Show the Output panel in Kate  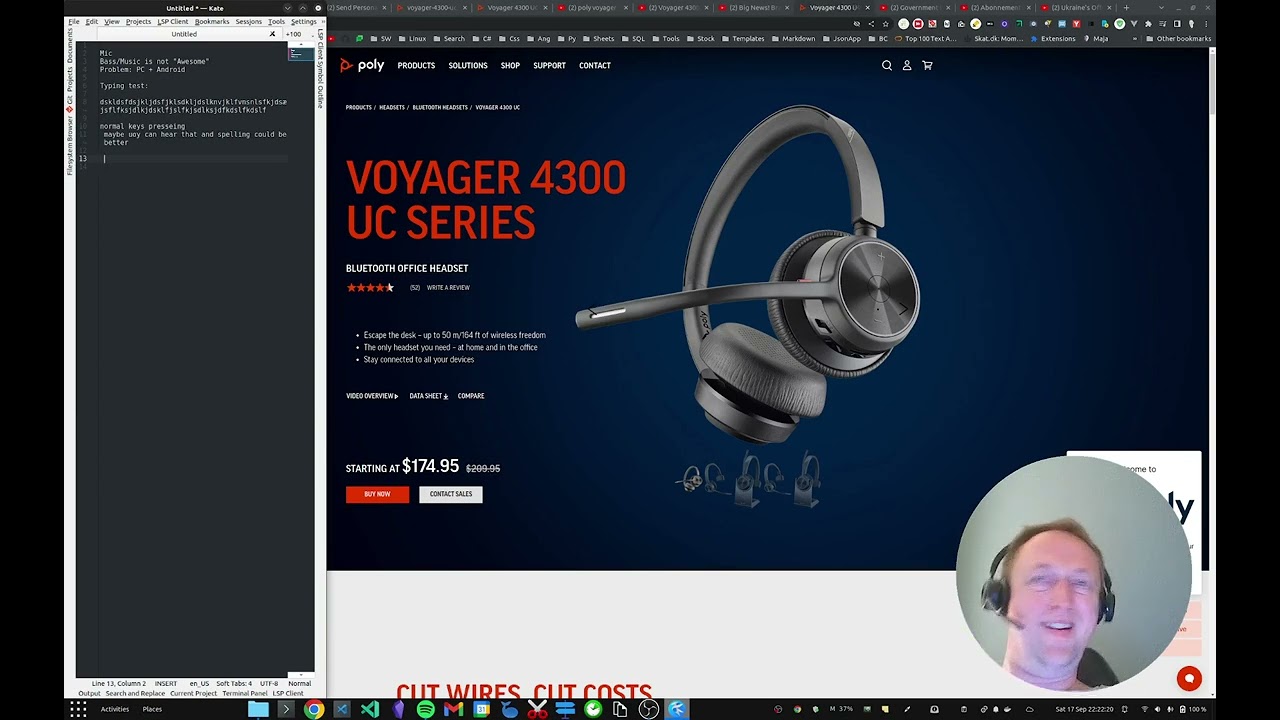pyautogui.click(x=89, y=693)
